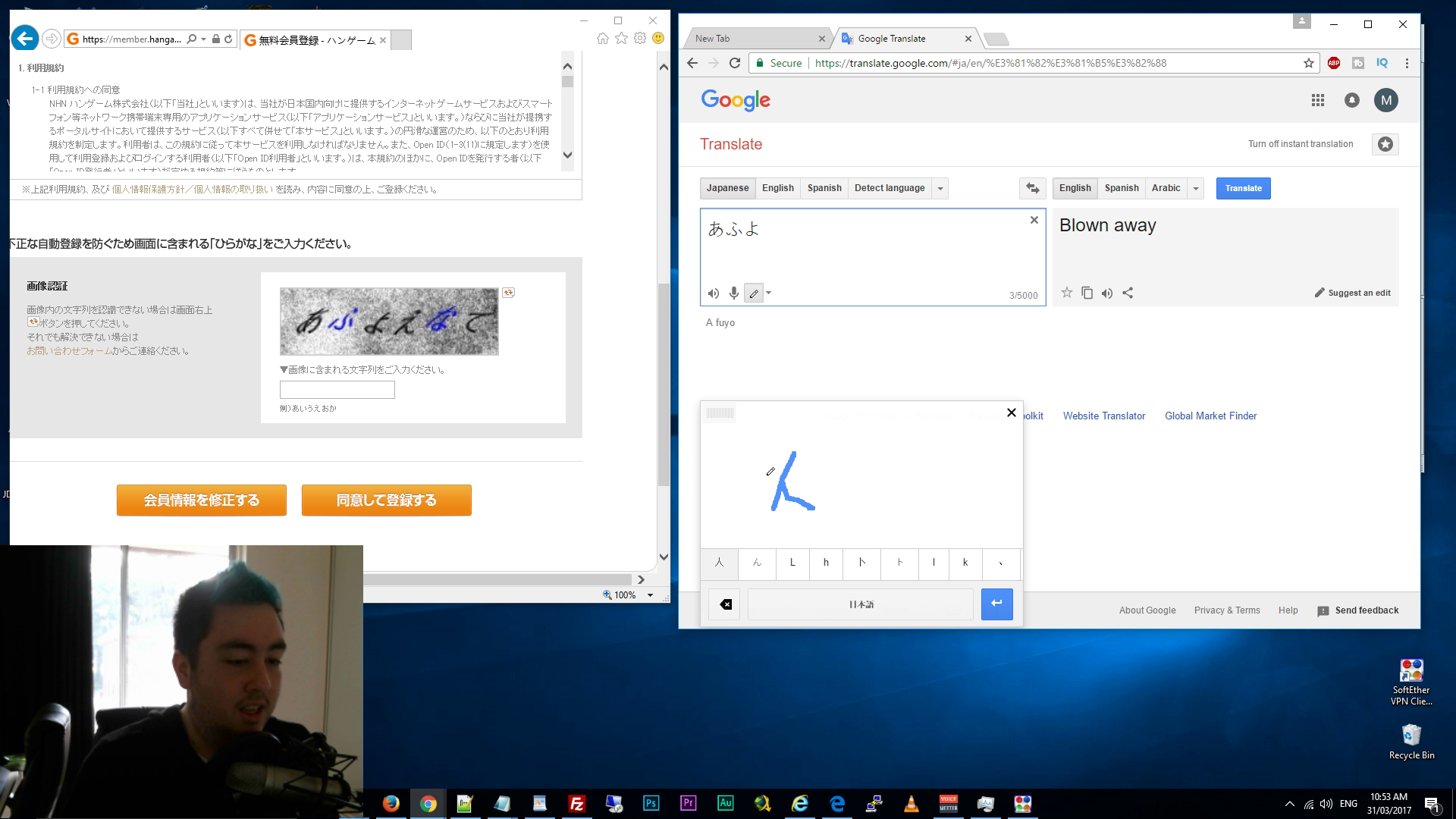Open the Chrome three-dot menu

pos(1407,64)
